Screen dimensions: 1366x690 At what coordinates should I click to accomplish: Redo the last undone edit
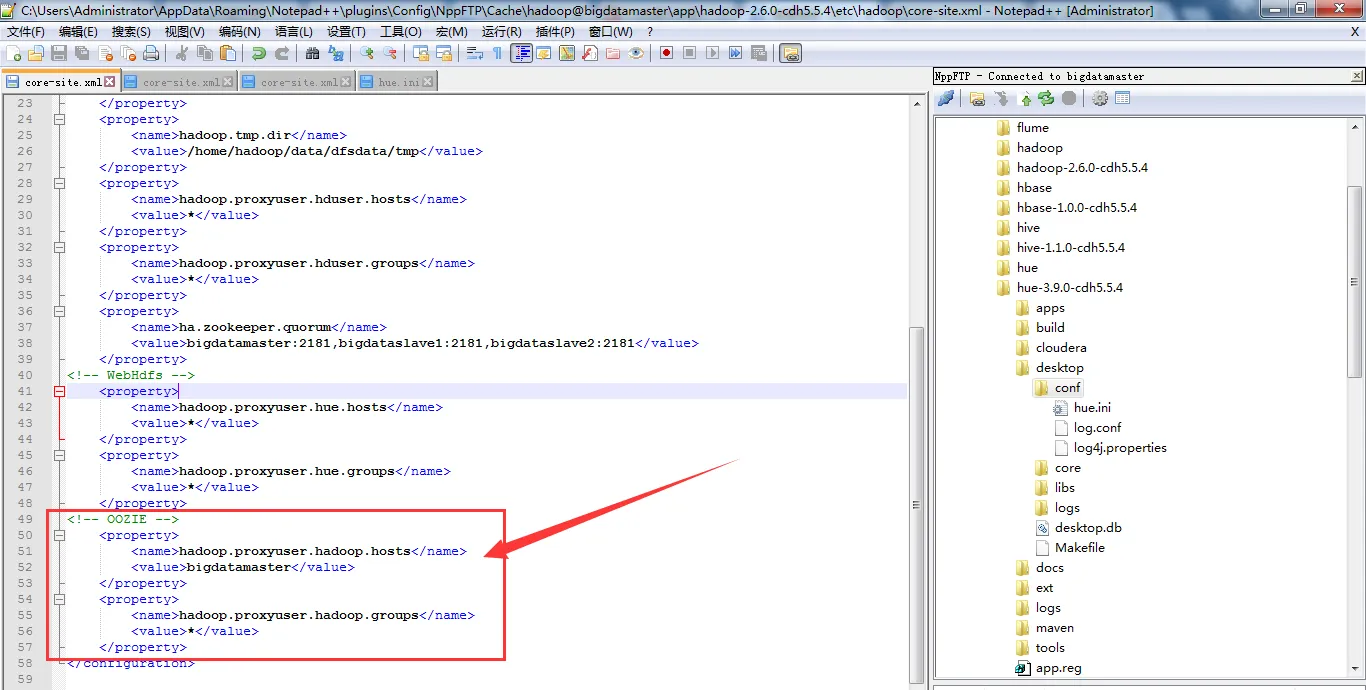(x=282, y=53)
